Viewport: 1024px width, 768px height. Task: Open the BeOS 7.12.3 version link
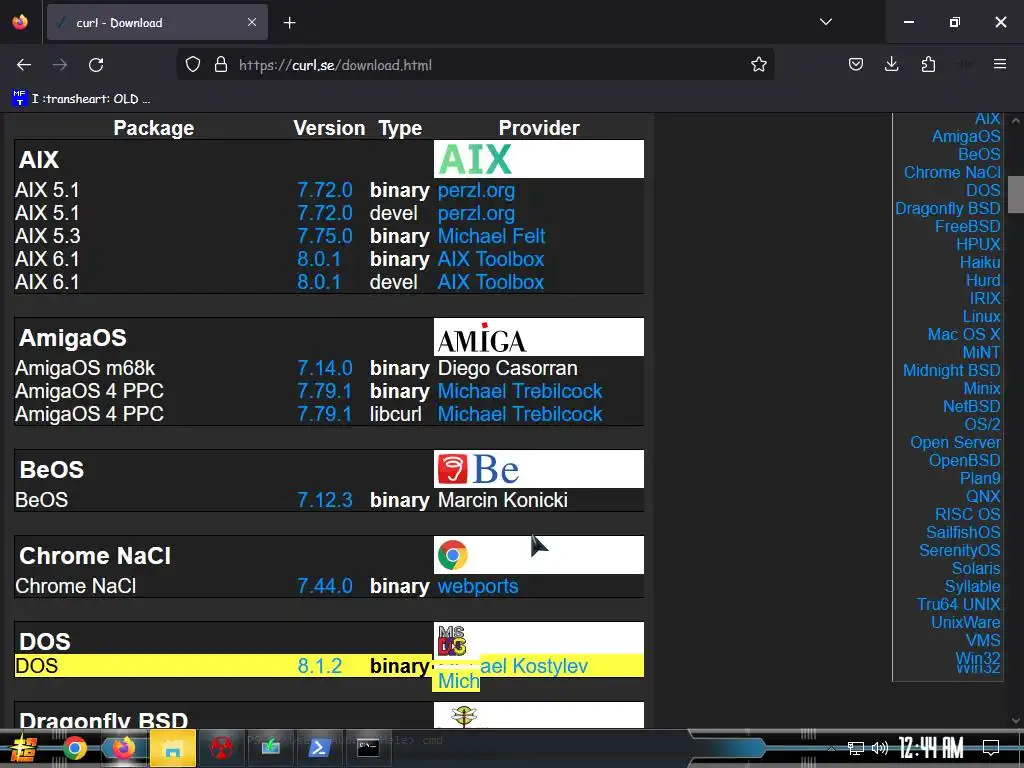pyautogui.click(x=325, y=500)
